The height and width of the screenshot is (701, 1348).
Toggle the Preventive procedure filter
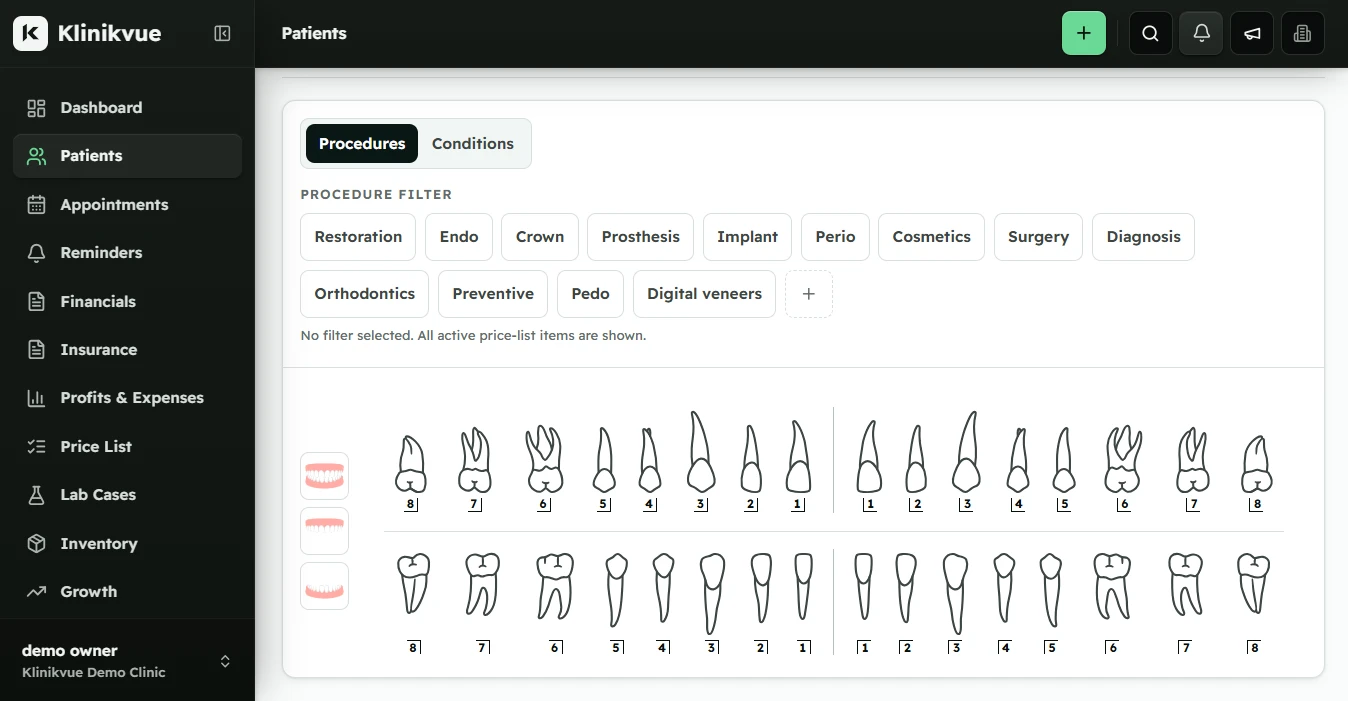[x=493, y=294]
